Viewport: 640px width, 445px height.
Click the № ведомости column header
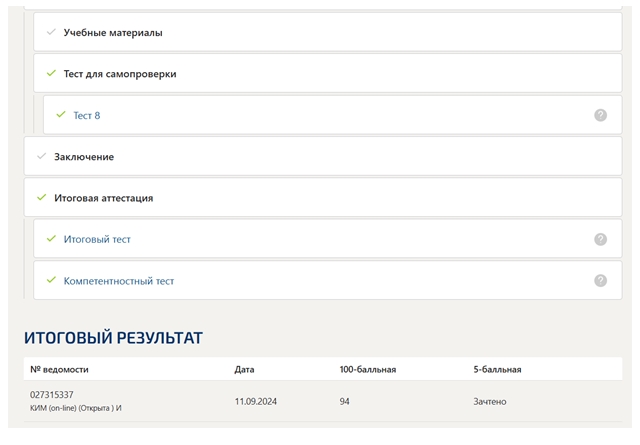point(59,369)
